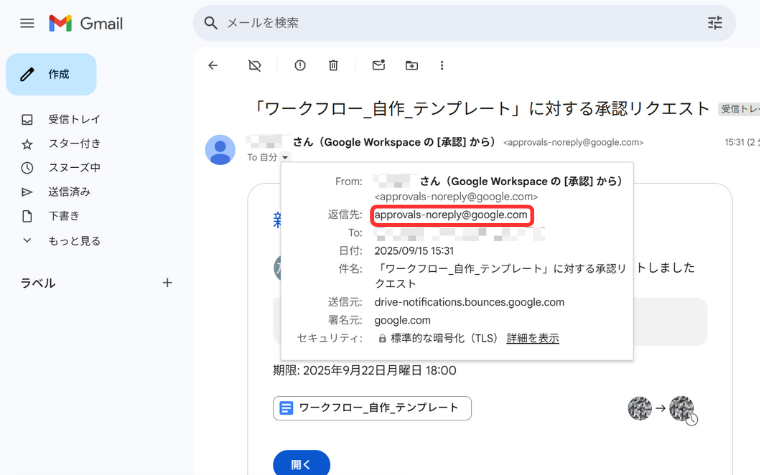This screenshot has width=760, height=475.
Task: Click the label-off icon in the toolbar
Action: [254, 65]
